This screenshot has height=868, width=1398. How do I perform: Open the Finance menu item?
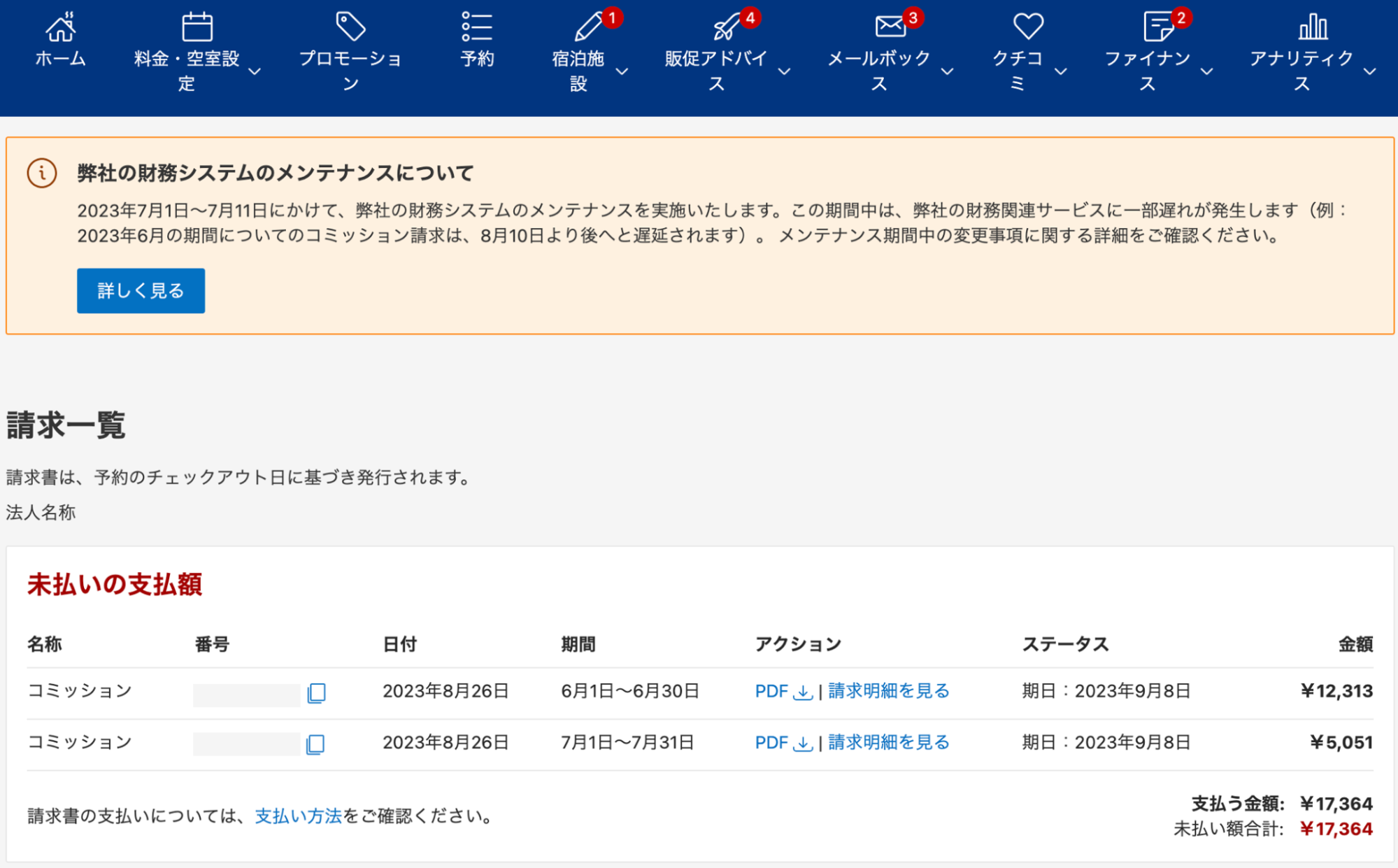(x=1147, y=59)
